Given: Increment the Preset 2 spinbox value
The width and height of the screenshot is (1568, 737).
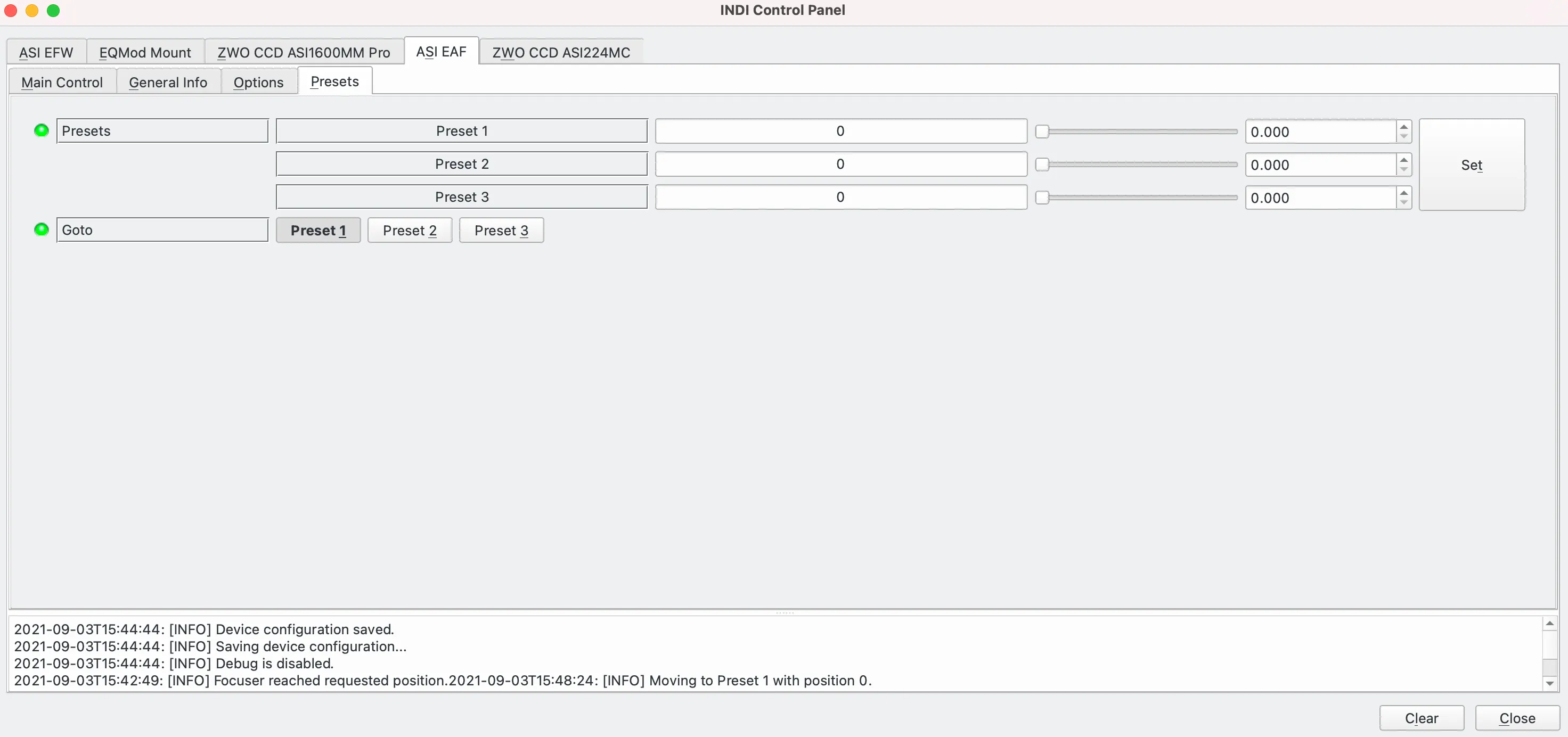Looking at the screenshot, I should point(1403,159).
